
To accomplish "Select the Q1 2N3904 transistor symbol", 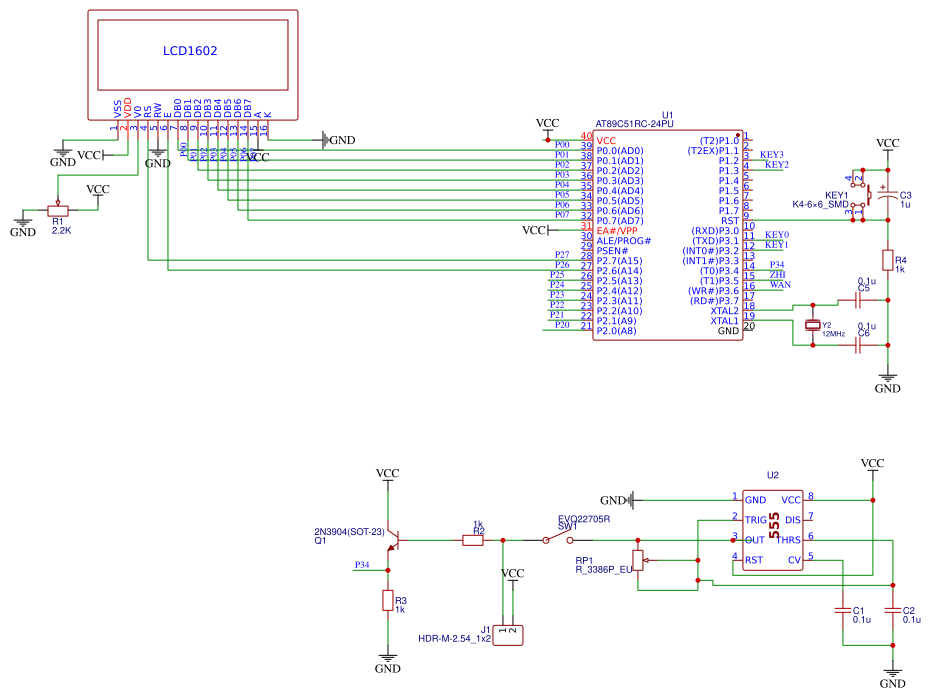I will click(393, 539).
